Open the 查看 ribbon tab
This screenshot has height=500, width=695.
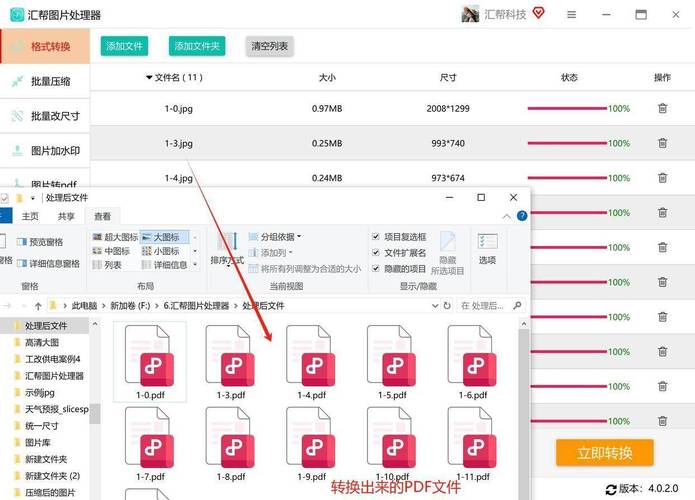[x=102, y=216]
